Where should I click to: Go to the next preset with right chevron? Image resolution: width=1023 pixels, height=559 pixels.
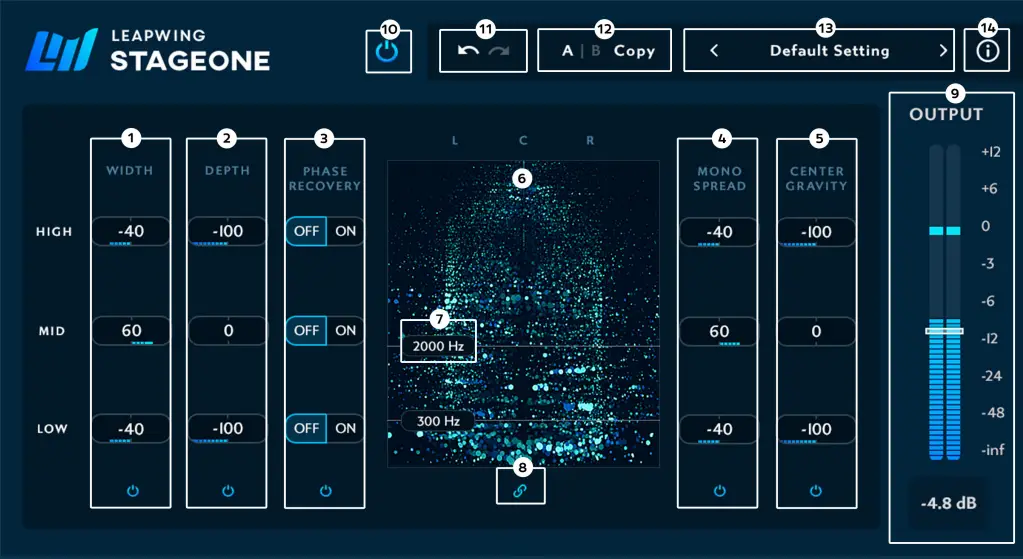[942, 51]
